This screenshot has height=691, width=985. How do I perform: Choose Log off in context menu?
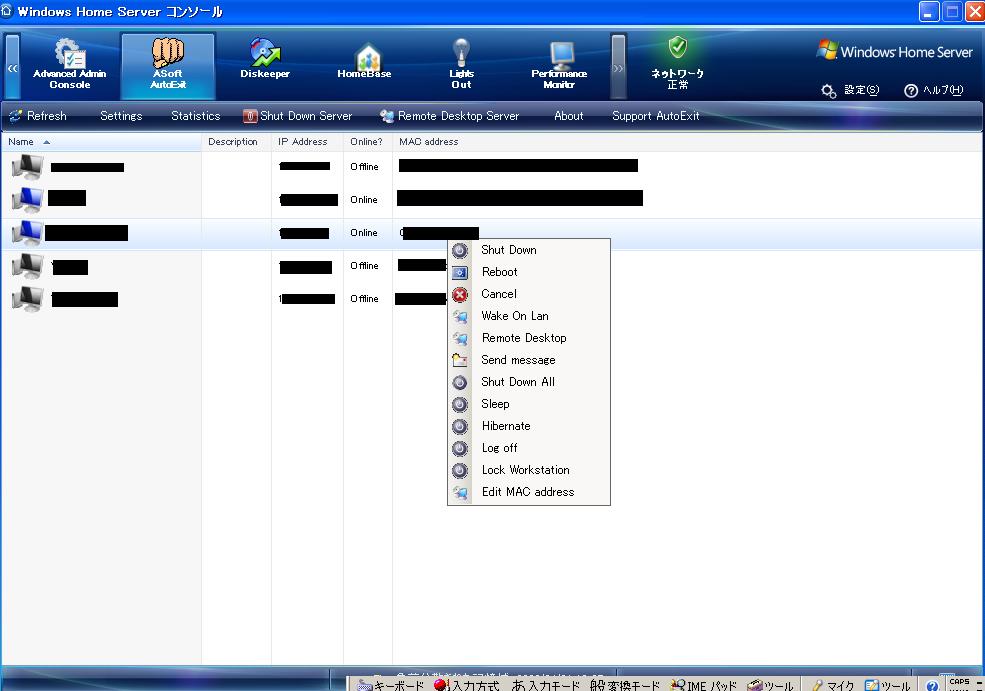tap(528, 448)
